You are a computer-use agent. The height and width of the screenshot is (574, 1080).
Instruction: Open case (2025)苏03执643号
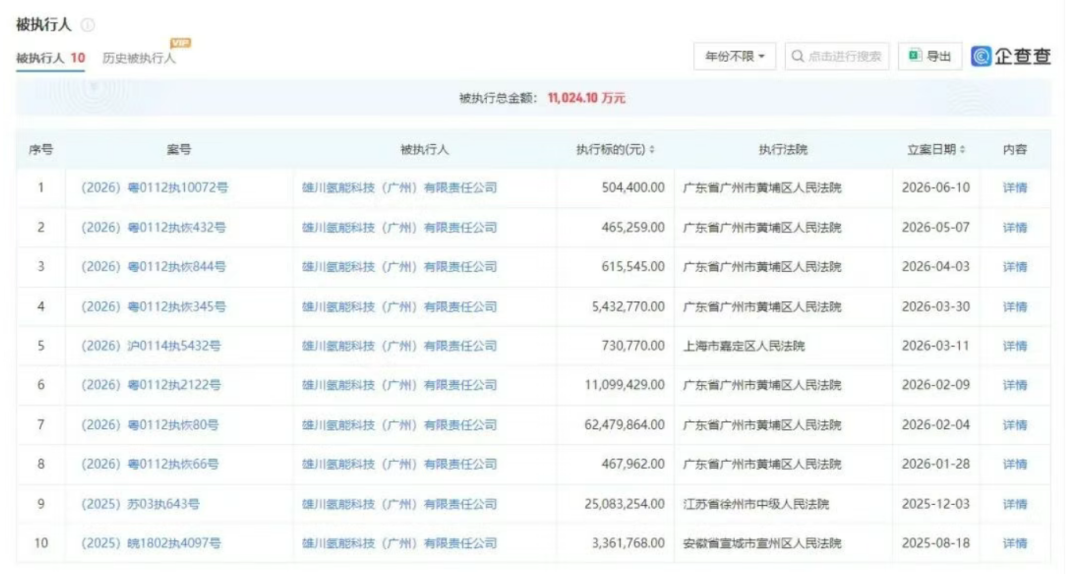coord(141,504)
